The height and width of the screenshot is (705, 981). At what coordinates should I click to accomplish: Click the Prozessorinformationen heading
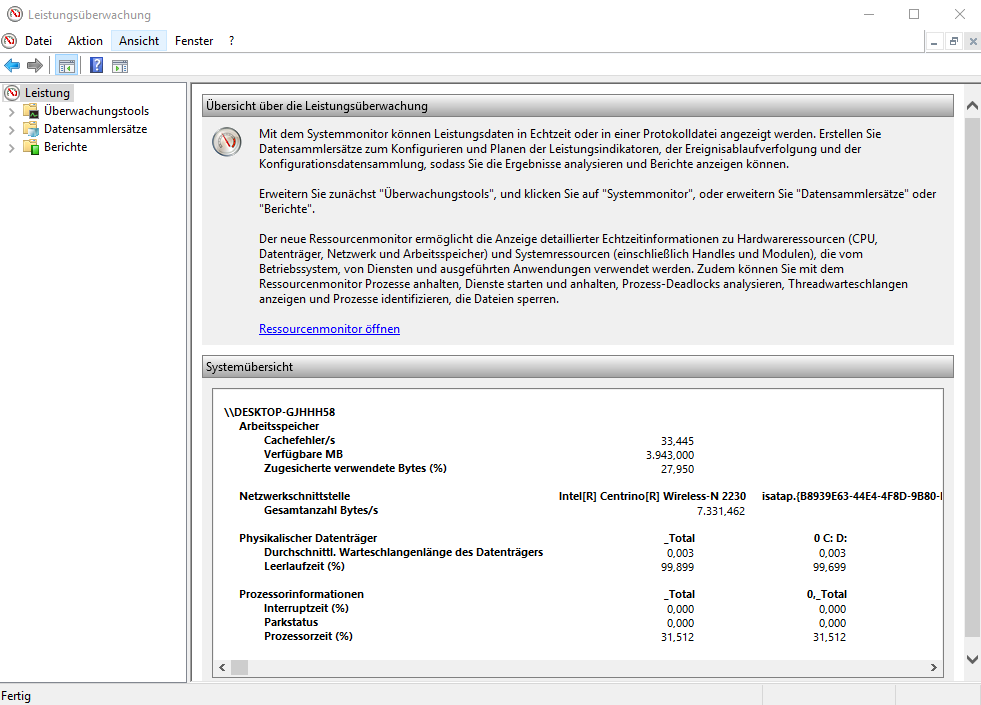point(301,594)
